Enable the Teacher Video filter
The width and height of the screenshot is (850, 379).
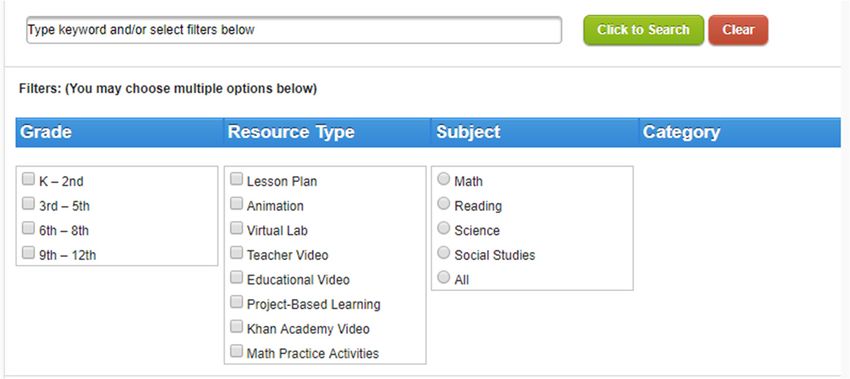click(236, 253)
